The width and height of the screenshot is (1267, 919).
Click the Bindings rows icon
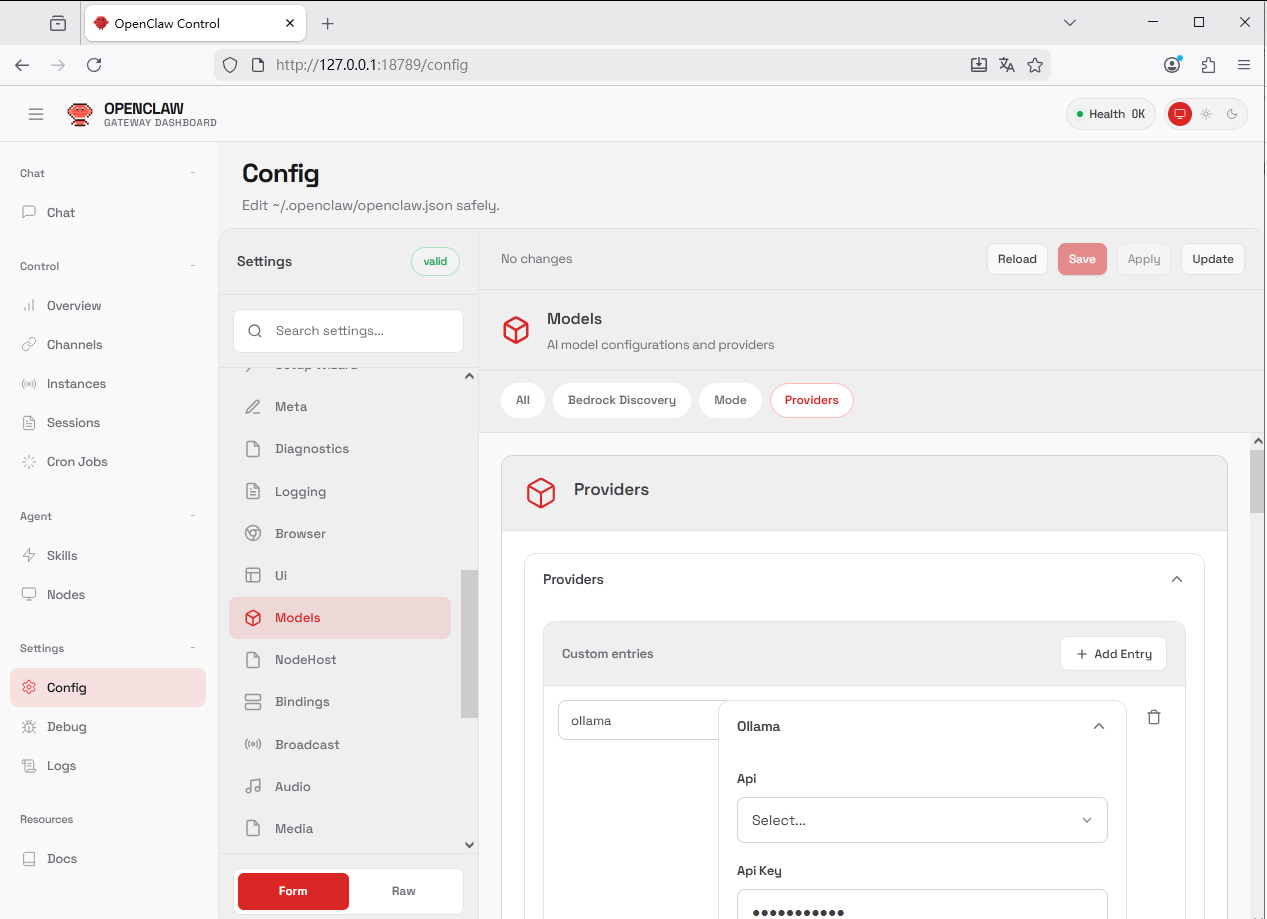(253, 702)
